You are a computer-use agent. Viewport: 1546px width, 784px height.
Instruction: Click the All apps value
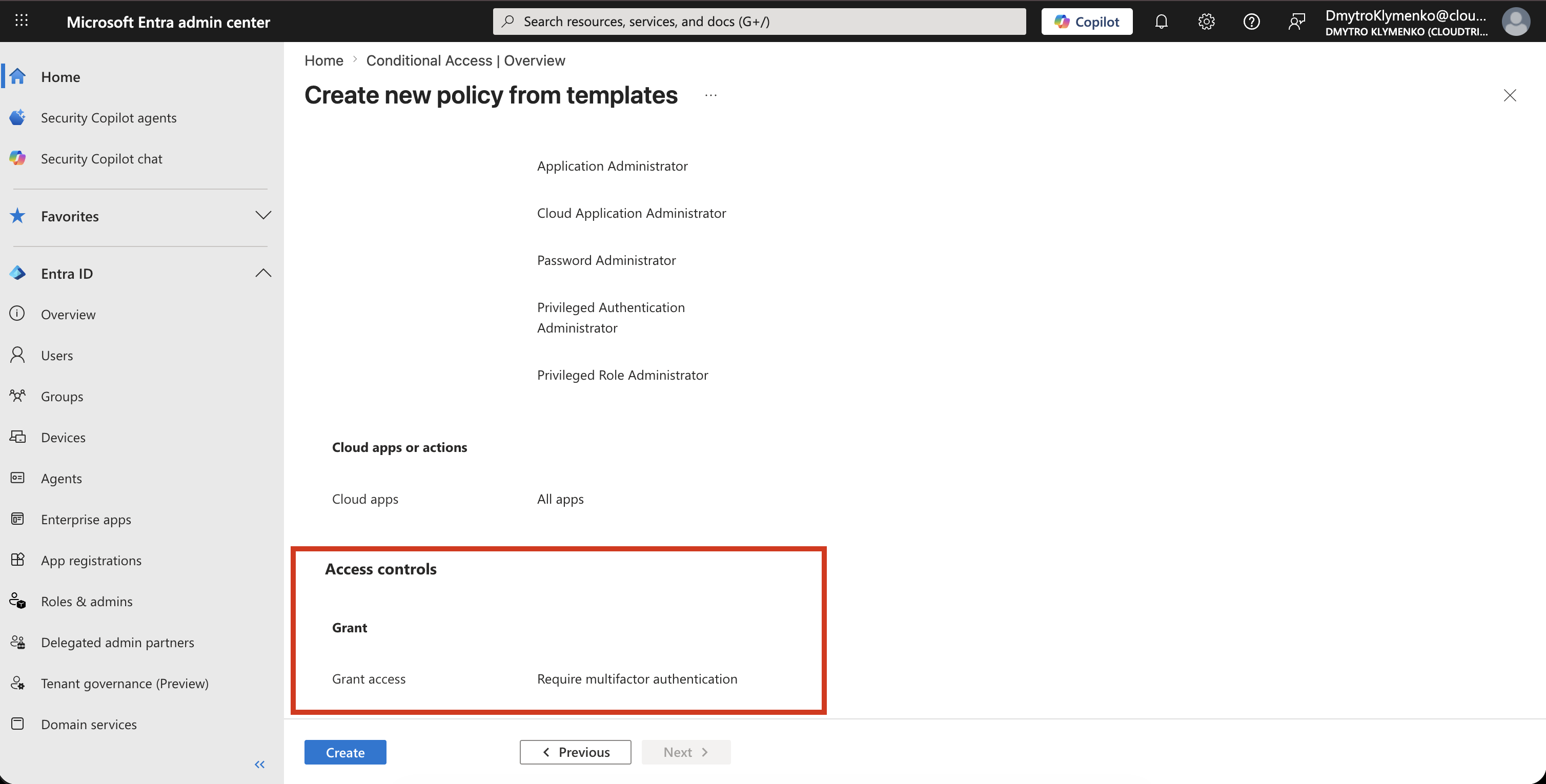(560, 499)
